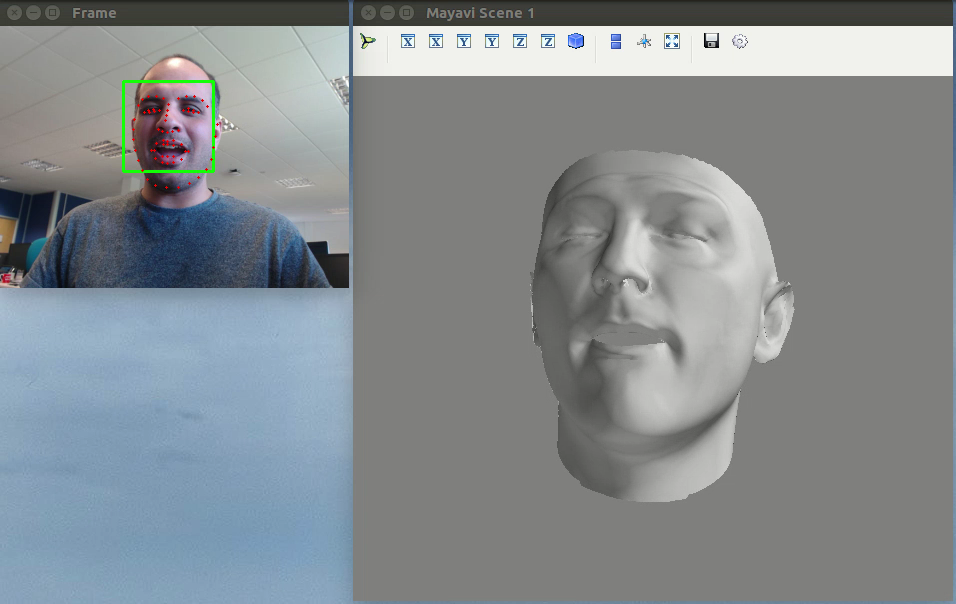Close the Mayavi Scene 1 window

pyautogui.click(x=369, y=13)
